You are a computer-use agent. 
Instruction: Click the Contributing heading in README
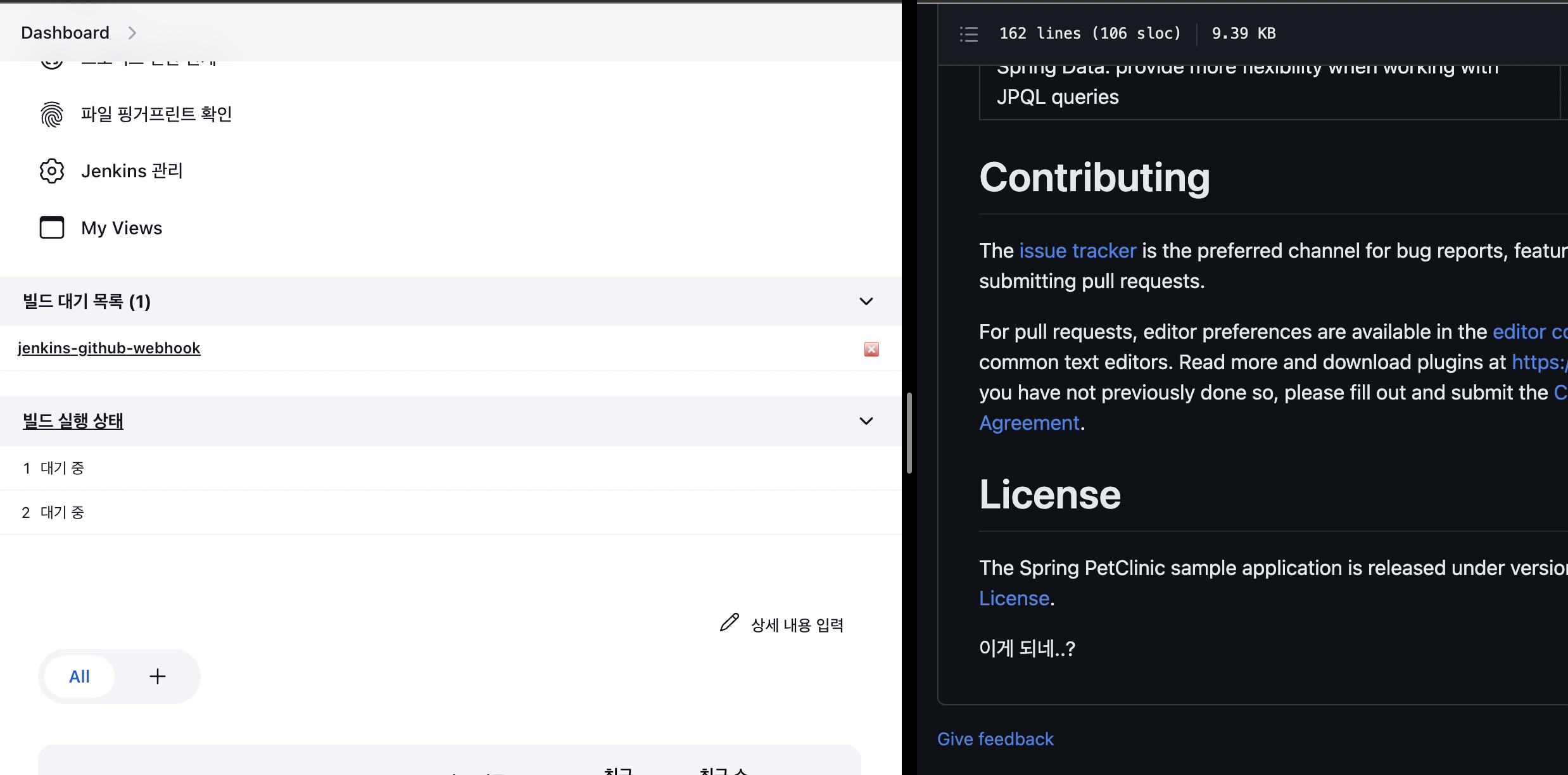click(1094, 177)
